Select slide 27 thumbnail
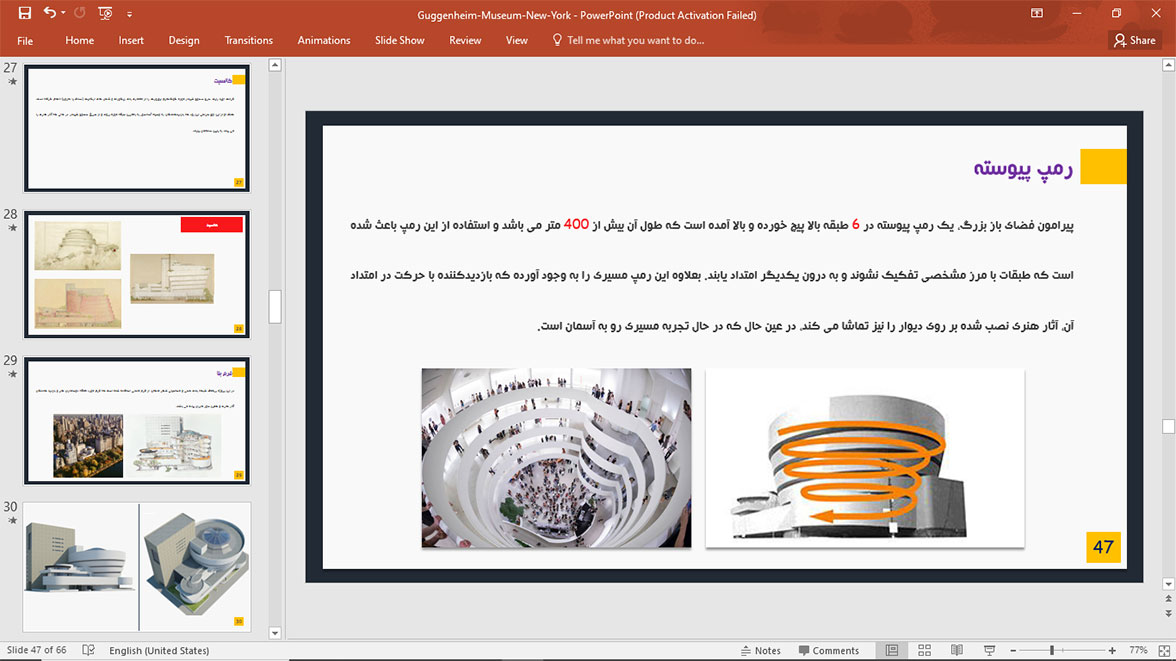 coord(136,128)
